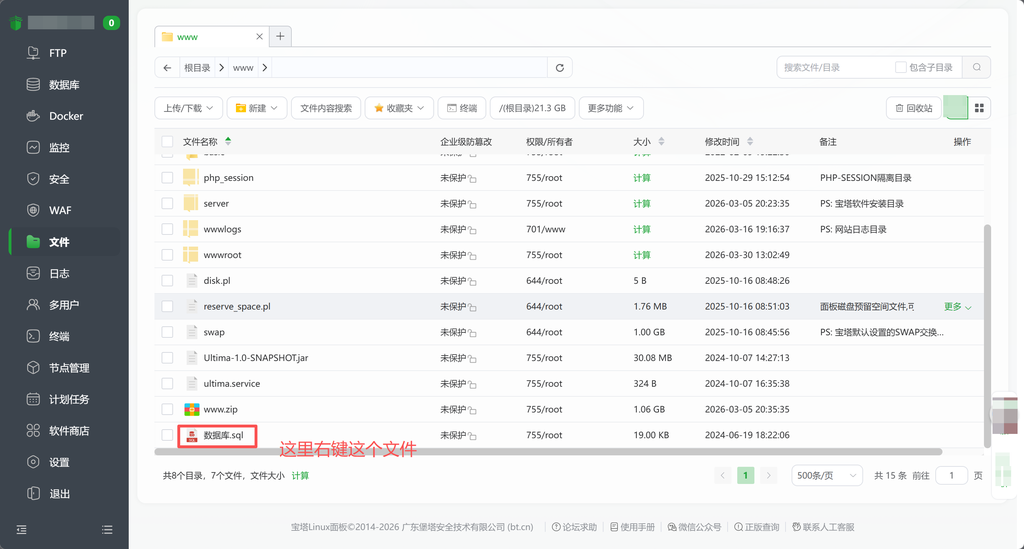Open the 论坛求助 footer link

(x=574, y=527)
